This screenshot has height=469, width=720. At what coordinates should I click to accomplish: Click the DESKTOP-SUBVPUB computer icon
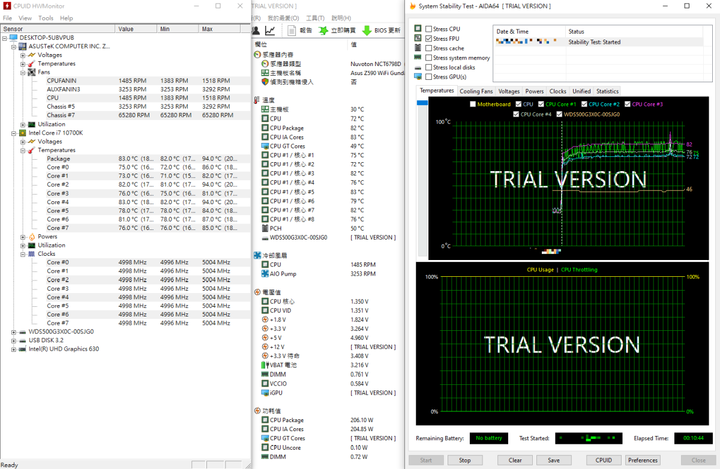click(13, 38)
